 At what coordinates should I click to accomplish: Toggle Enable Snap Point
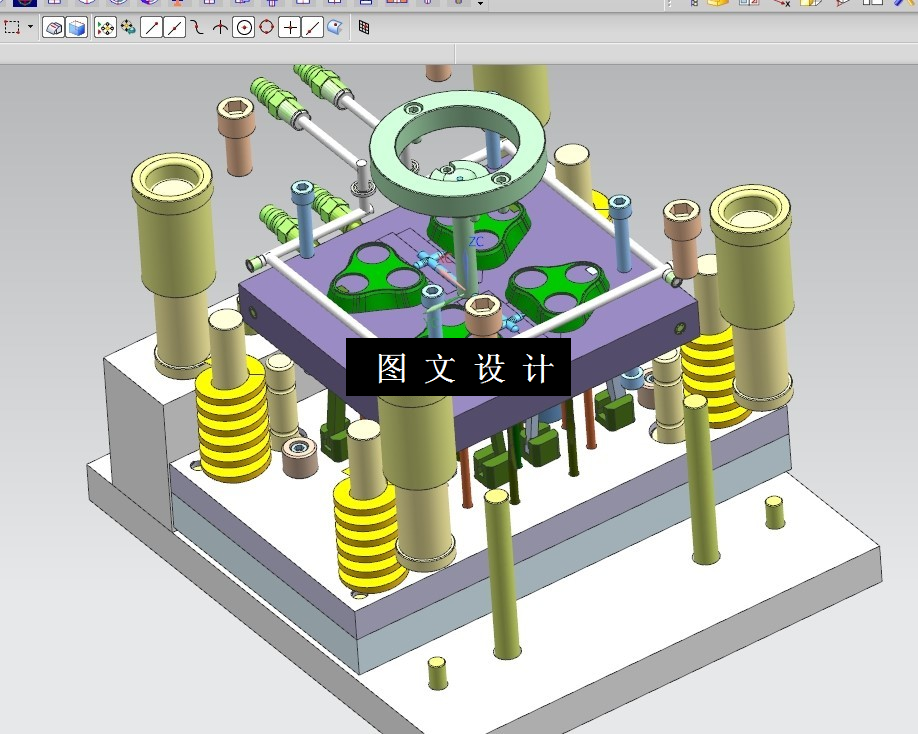coord(105,28)
